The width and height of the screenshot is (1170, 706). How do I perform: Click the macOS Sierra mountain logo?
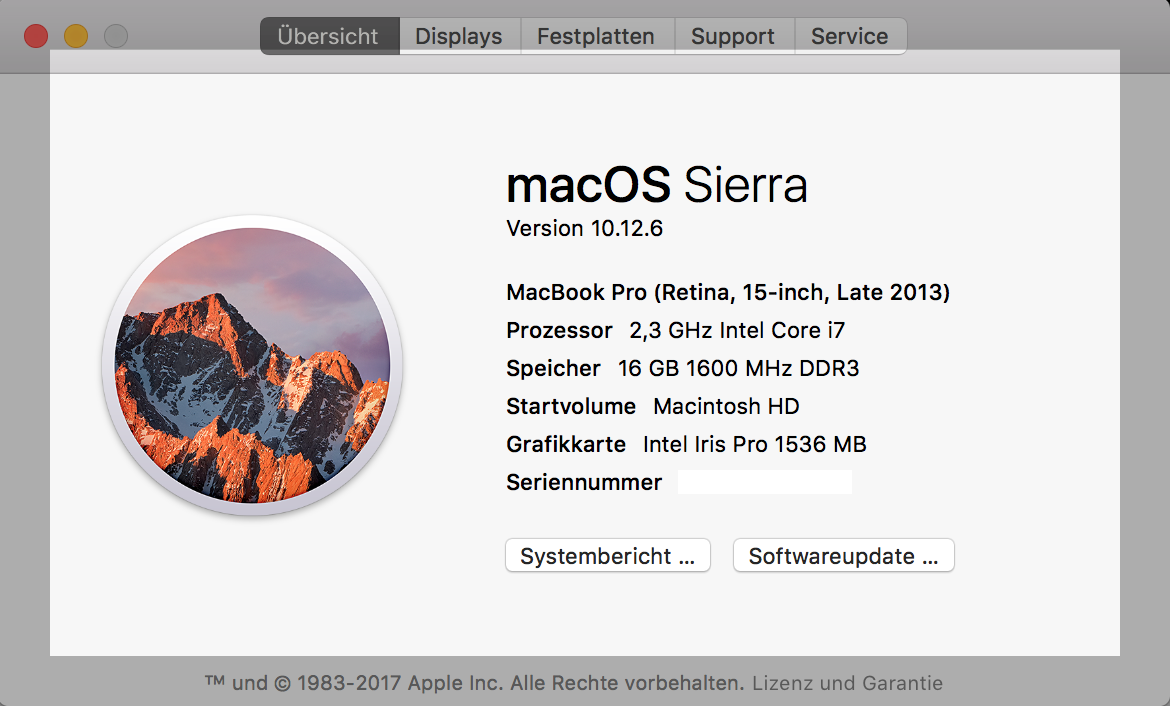coord(252,366)
